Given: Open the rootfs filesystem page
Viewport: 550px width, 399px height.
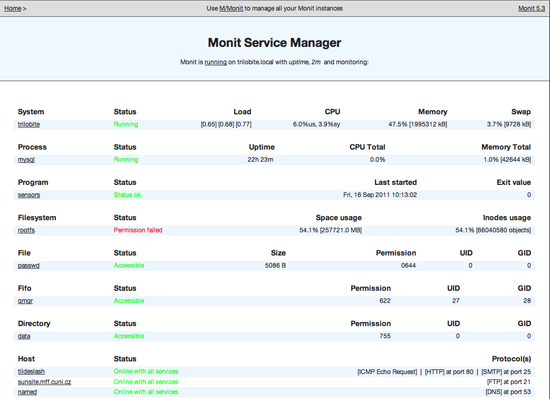Looking at the screenshot, I should 26,230.
